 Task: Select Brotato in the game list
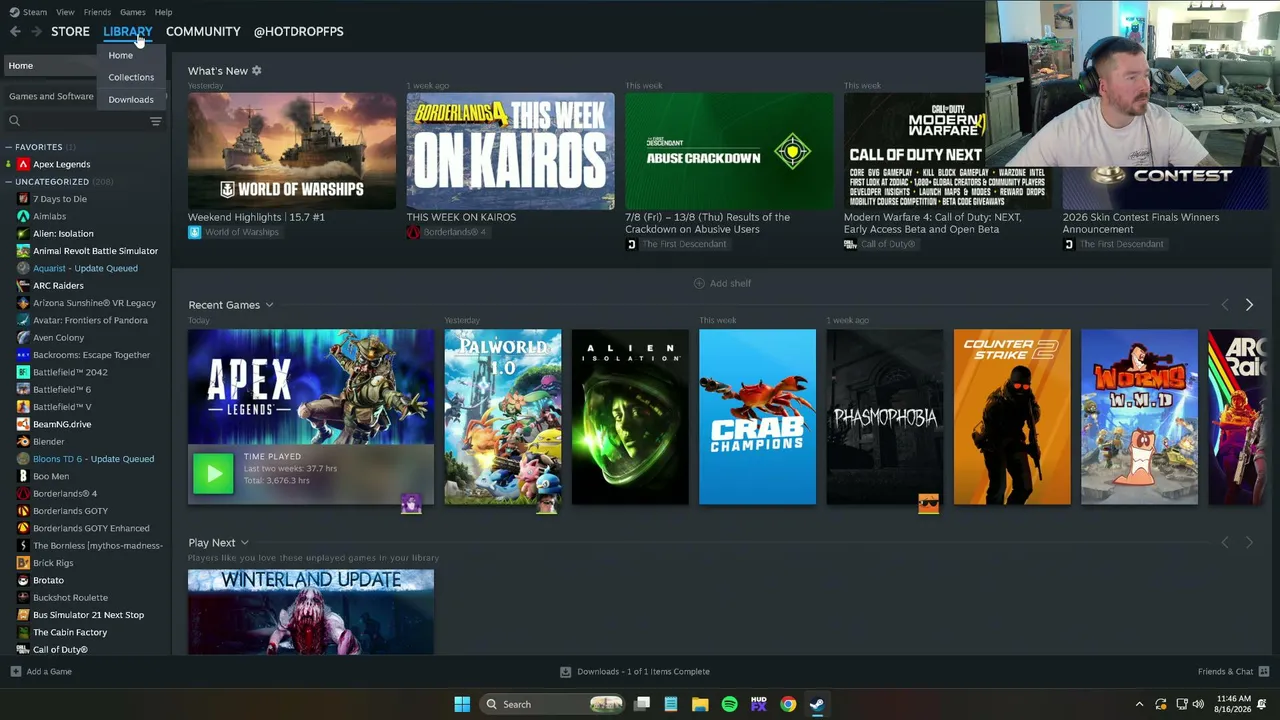(48, 580)
